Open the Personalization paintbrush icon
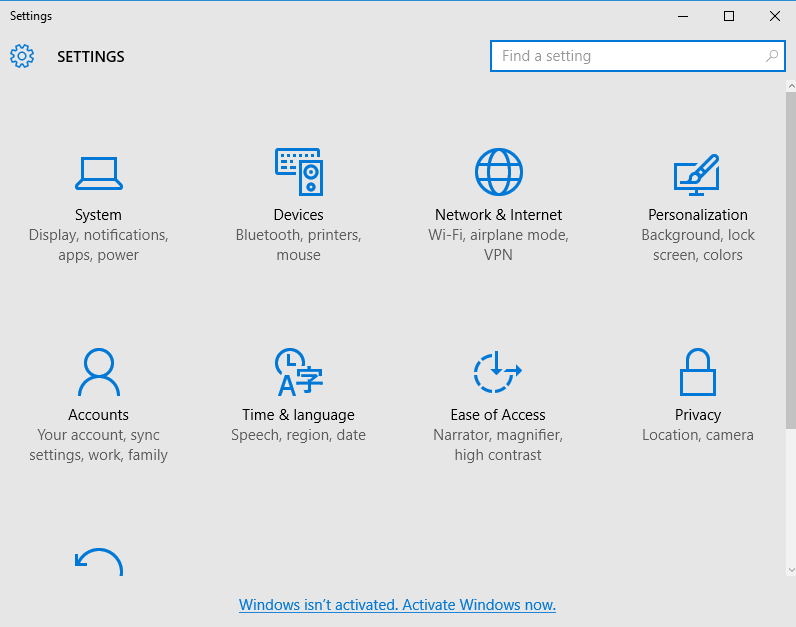The height and width of the screenshot is (627, 796). 697,175
